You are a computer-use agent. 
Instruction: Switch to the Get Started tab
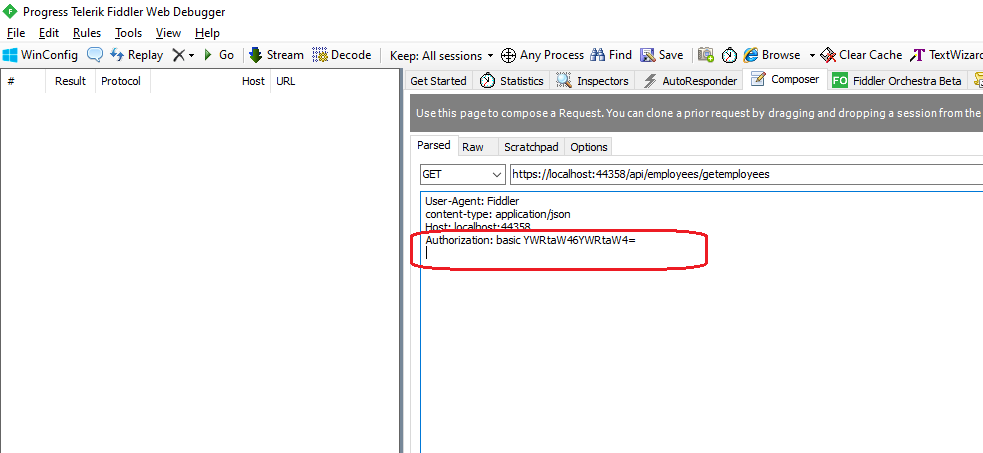[x=438, y=81]
